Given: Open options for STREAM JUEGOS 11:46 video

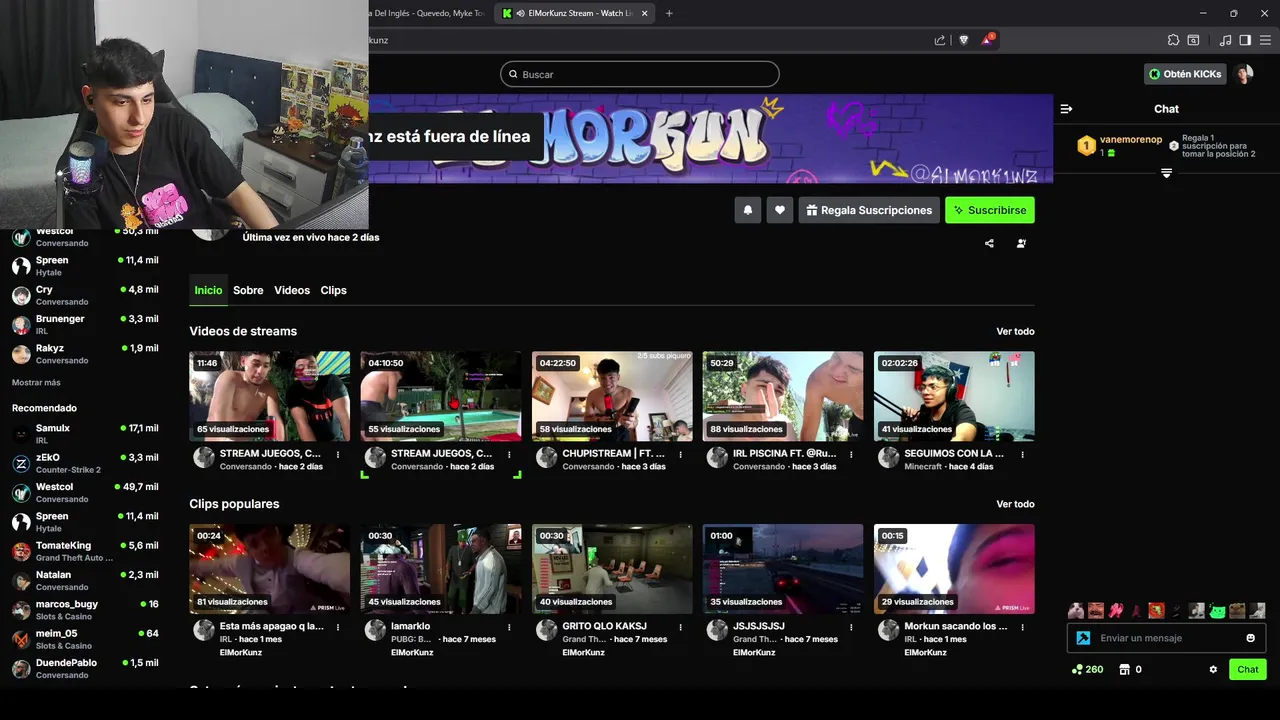Looking at the screenshot, I should click(338, 454).
